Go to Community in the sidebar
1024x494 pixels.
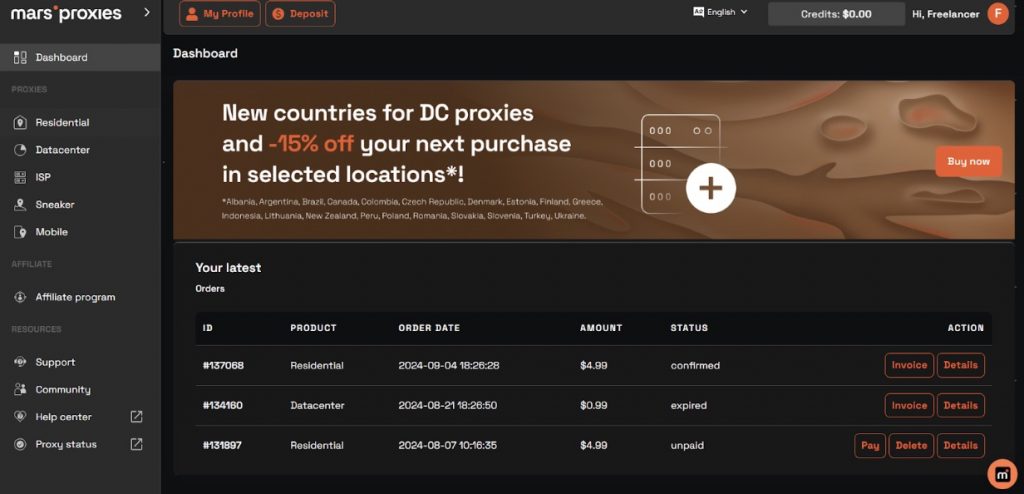click(x=62, y=390)
